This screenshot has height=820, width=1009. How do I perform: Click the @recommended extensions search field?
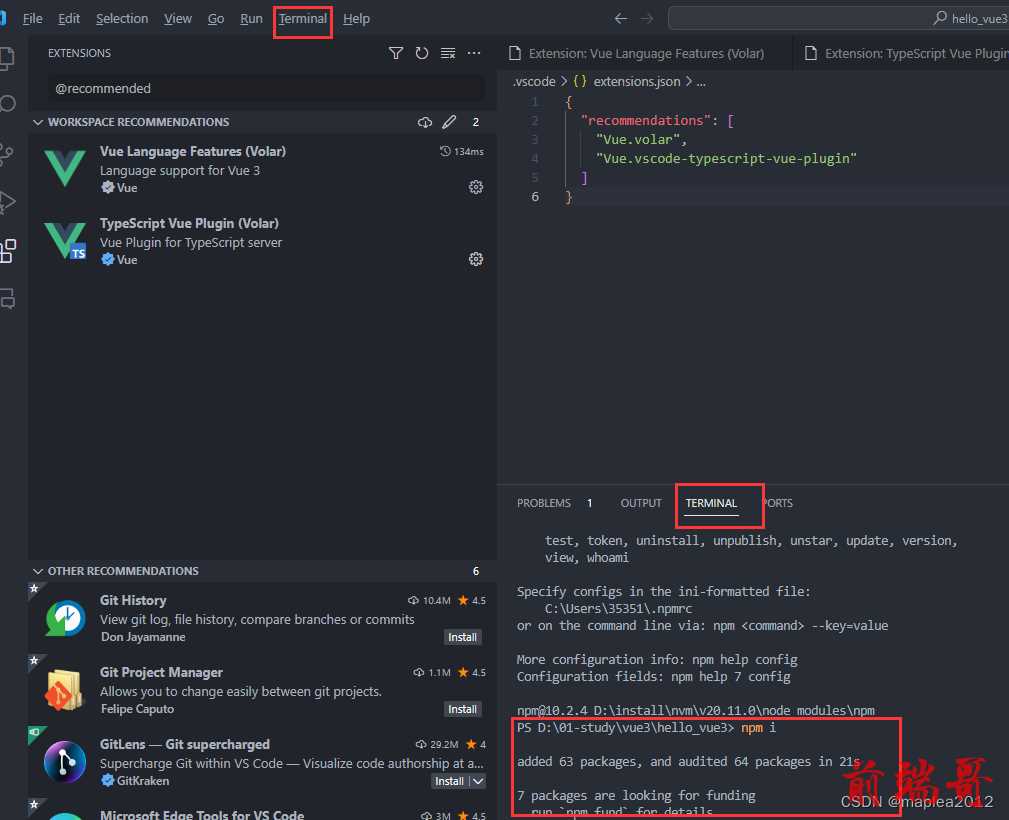click(x=266, y=88)
